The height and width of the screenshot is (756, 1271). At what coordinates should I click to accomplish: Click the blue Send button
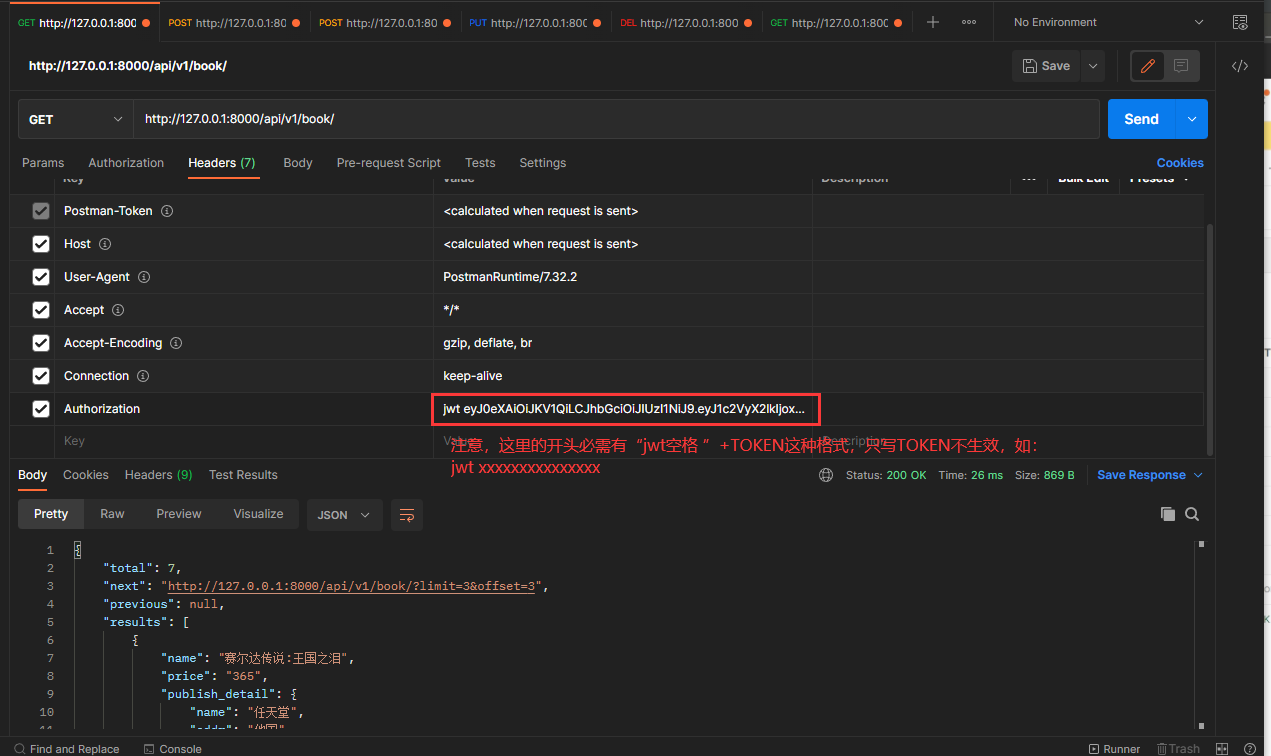(1142, 119)
